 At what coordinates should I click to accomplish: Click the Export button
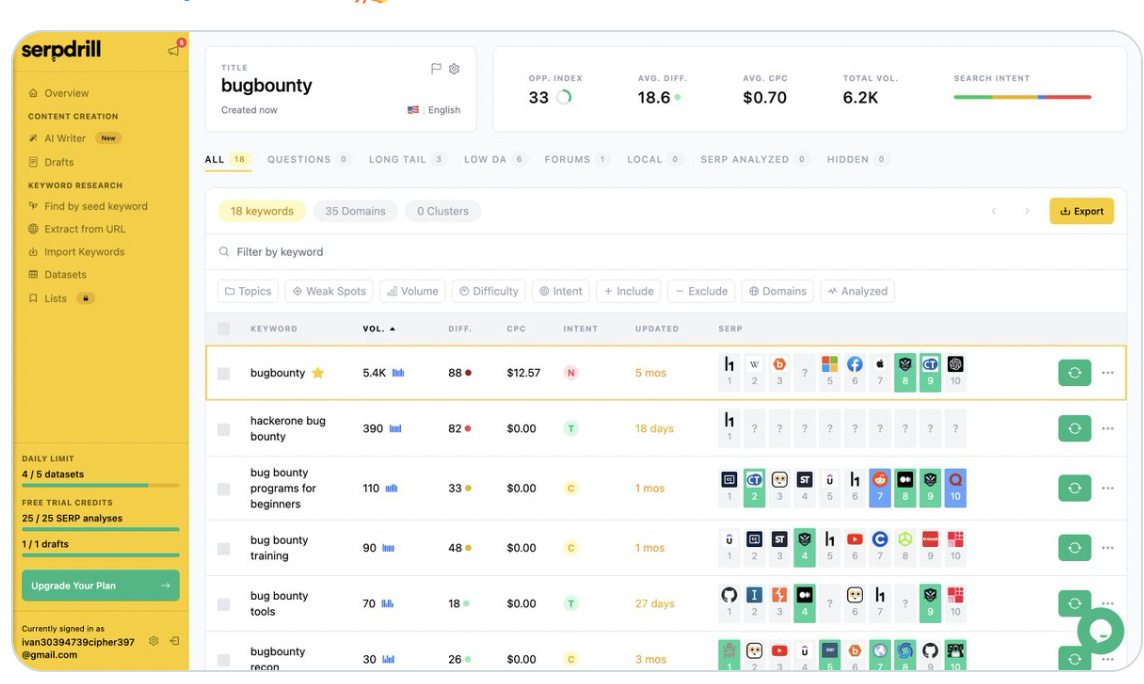point(1081,211)
